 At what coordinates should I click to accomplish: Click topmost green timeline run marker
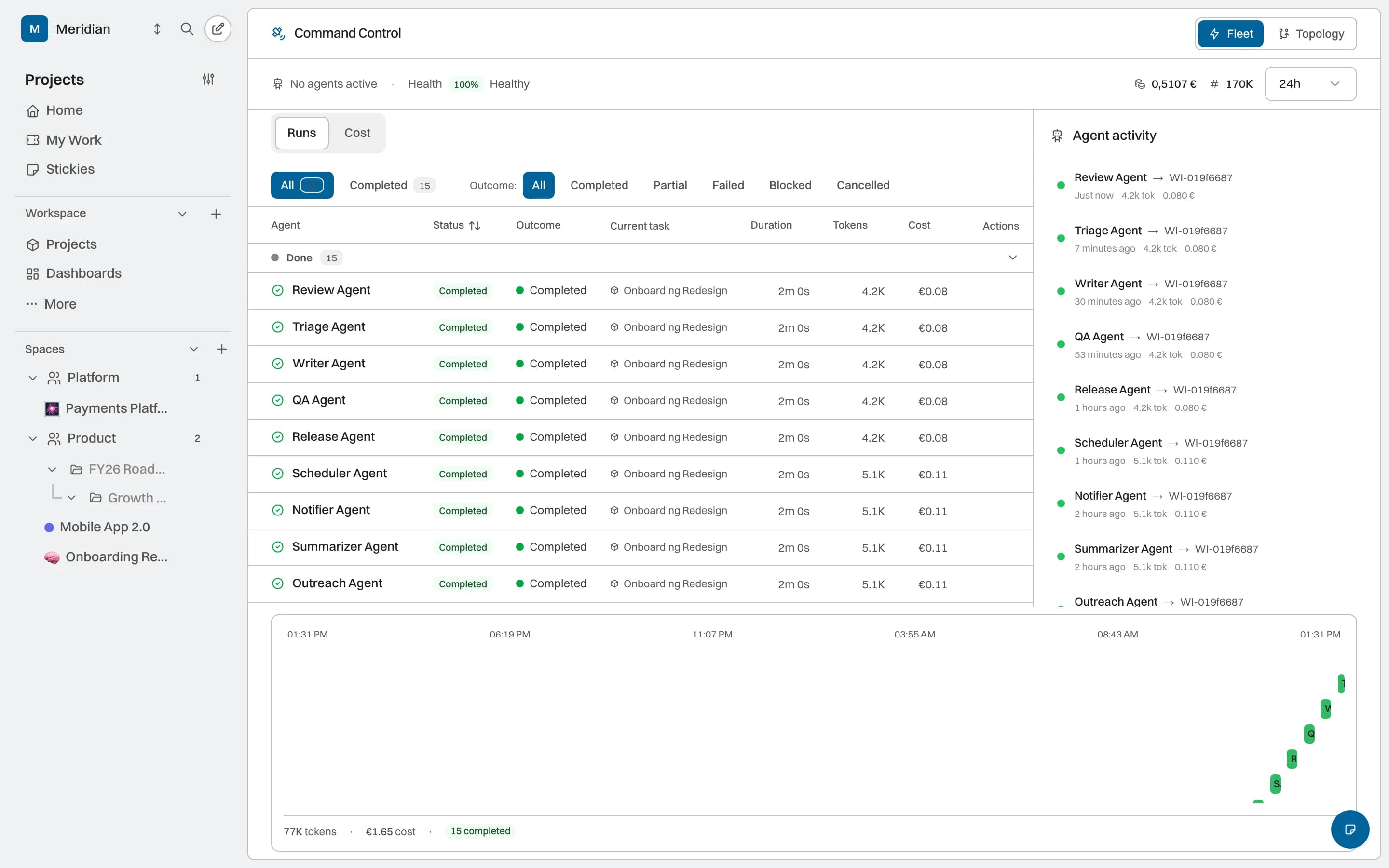tap(1341, 683)
